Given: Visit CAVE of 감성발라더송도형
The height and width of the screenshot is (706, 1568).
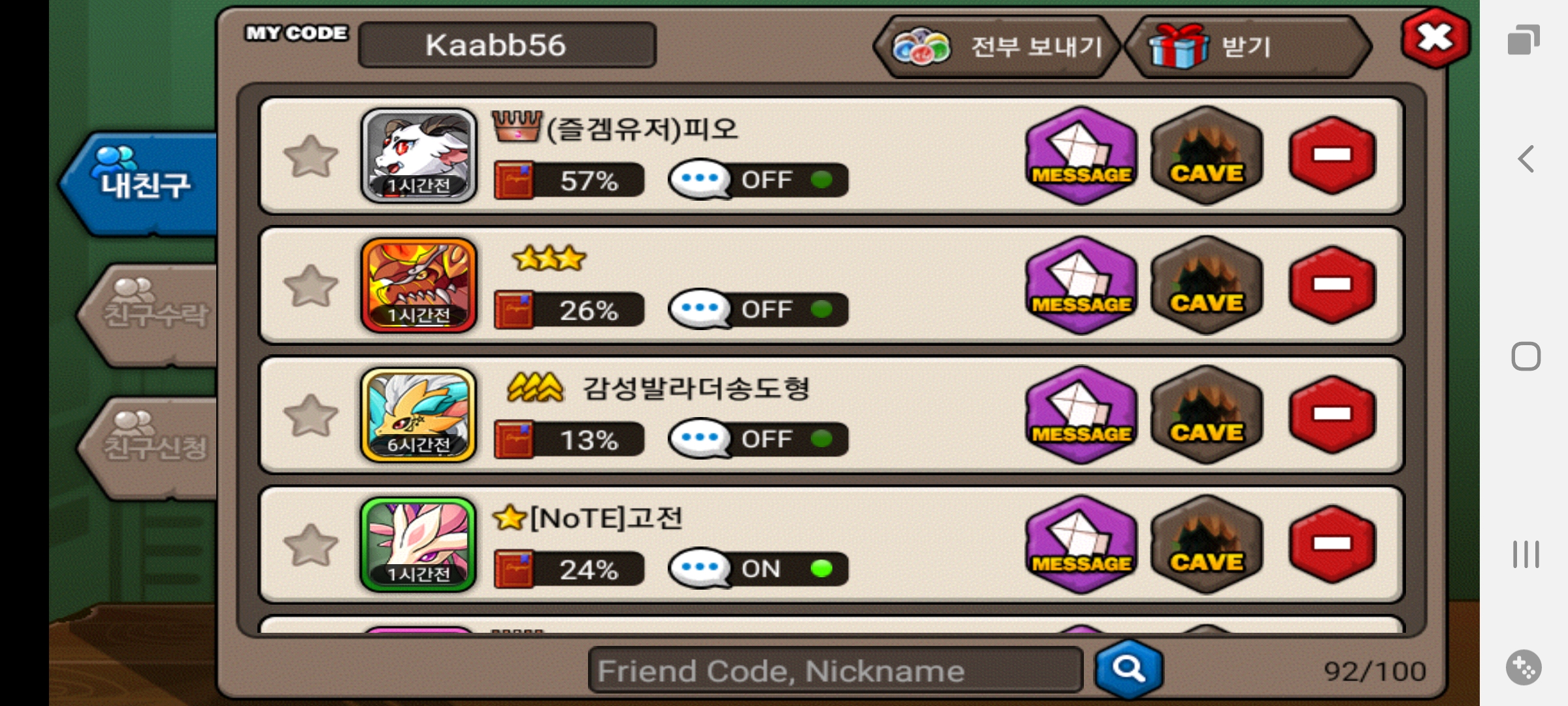Looking at the screenshot, I should coord(1207,415).
